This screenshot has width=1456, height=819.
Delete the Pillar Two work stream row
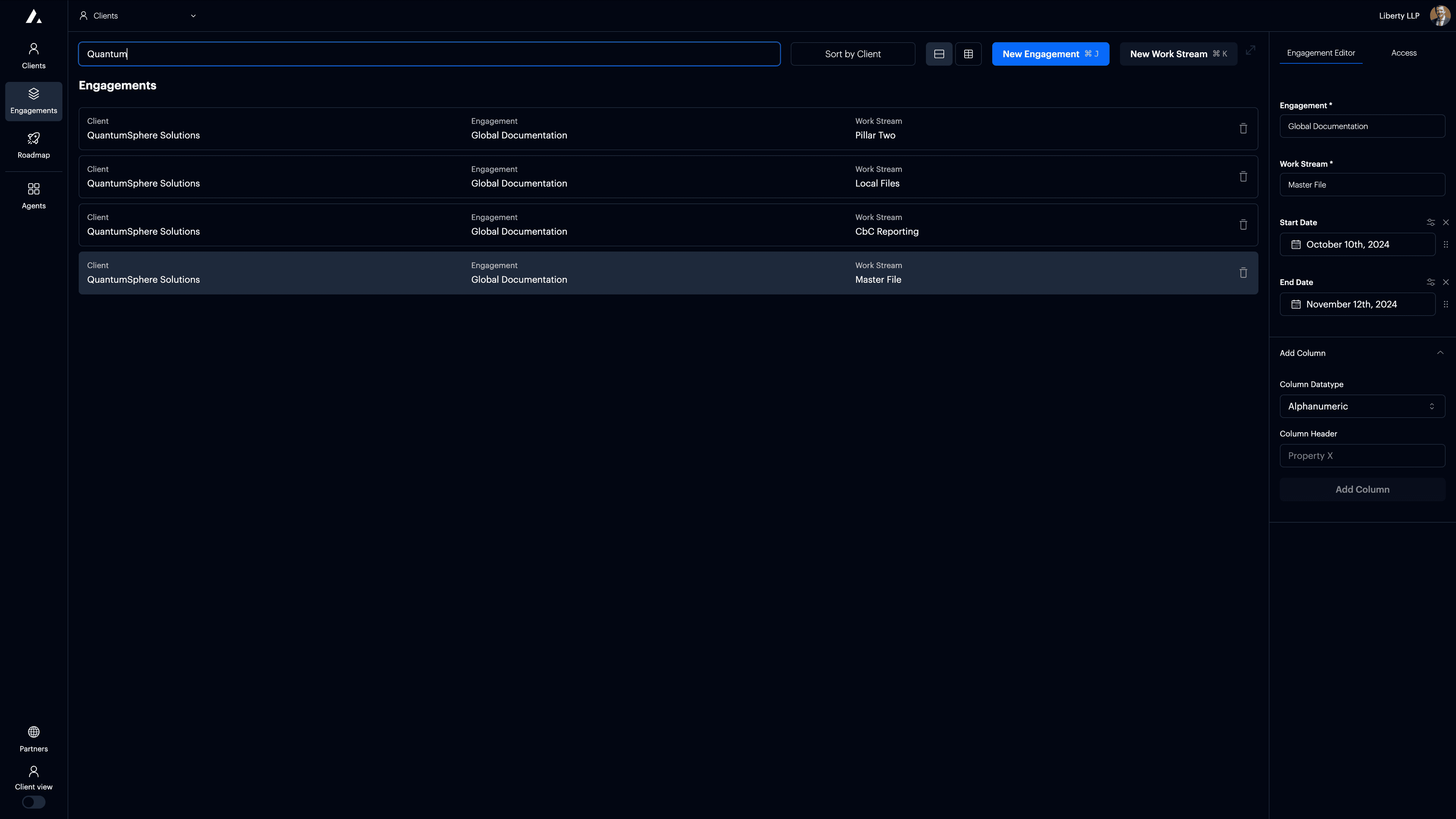pos(1243,128)
